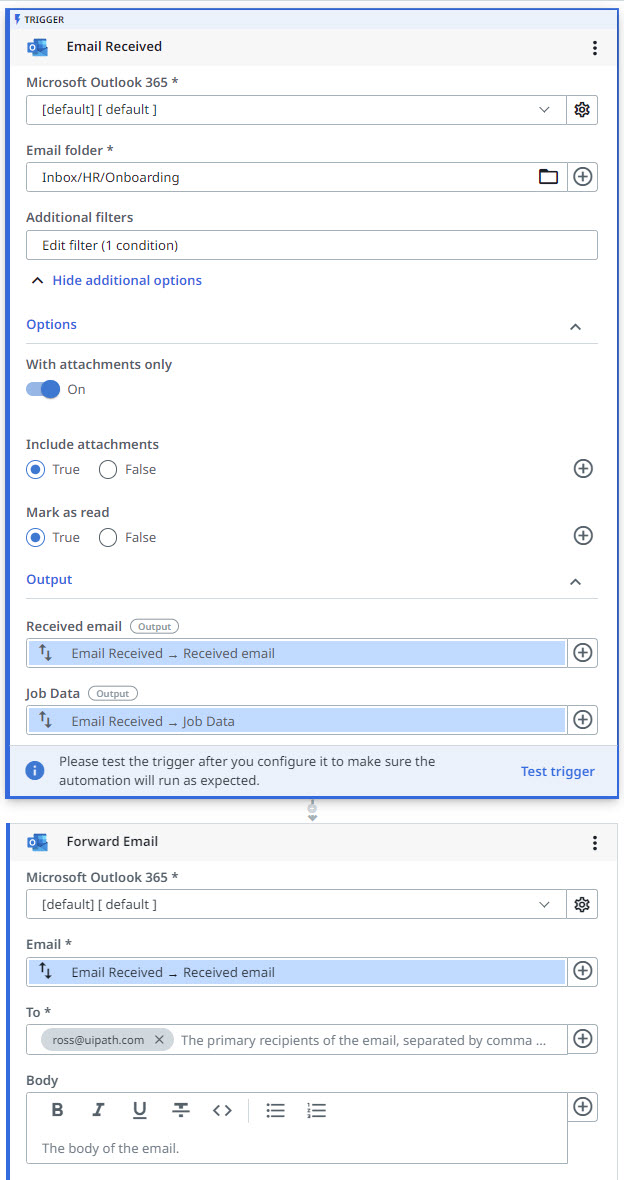Click the strikethrough icon in Body toolbar
This screenshot has width=624, height=1180.
coord(180,1110)
